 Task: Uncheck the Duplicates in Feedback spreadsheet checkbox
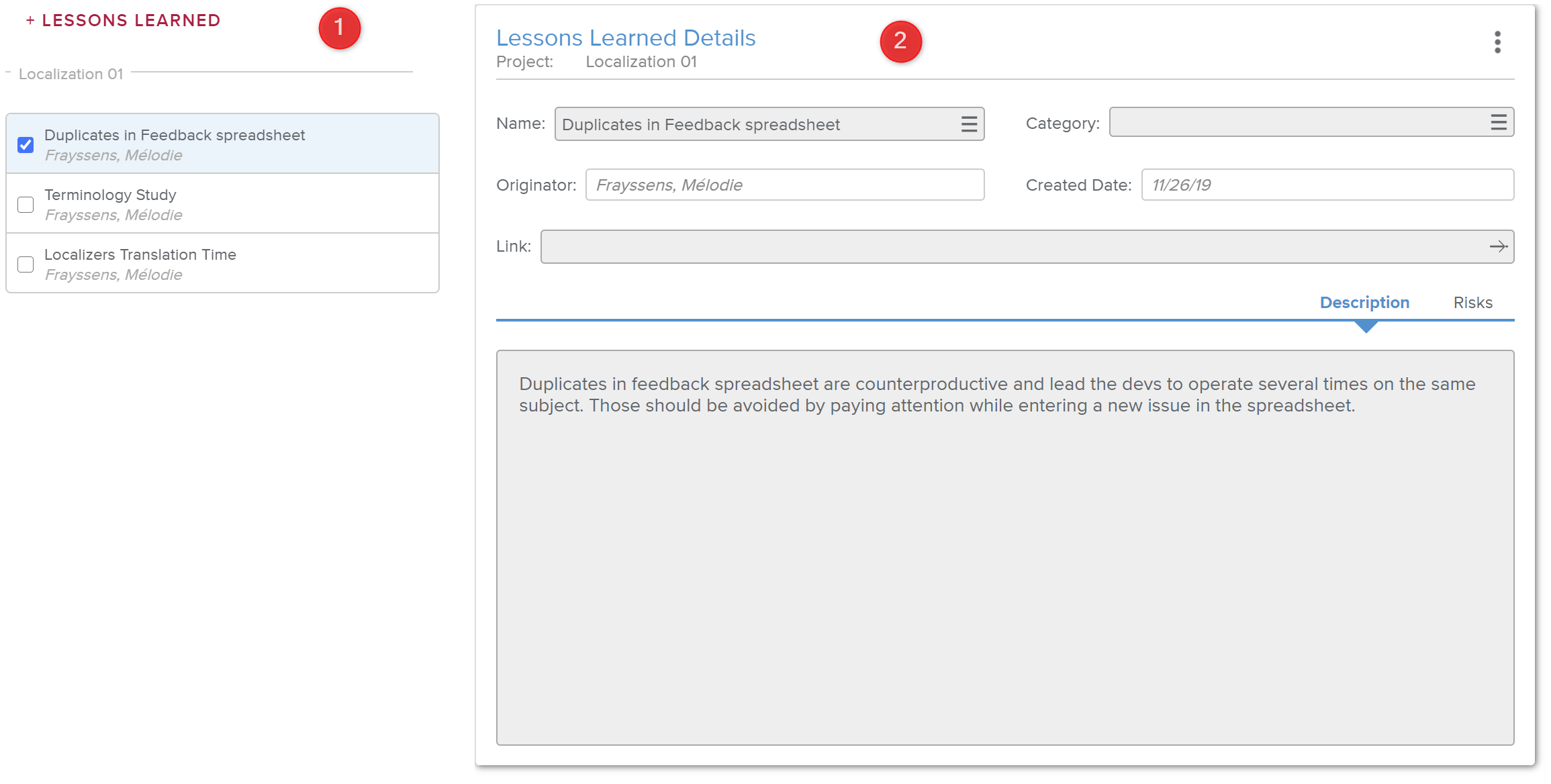pos(26,145)
